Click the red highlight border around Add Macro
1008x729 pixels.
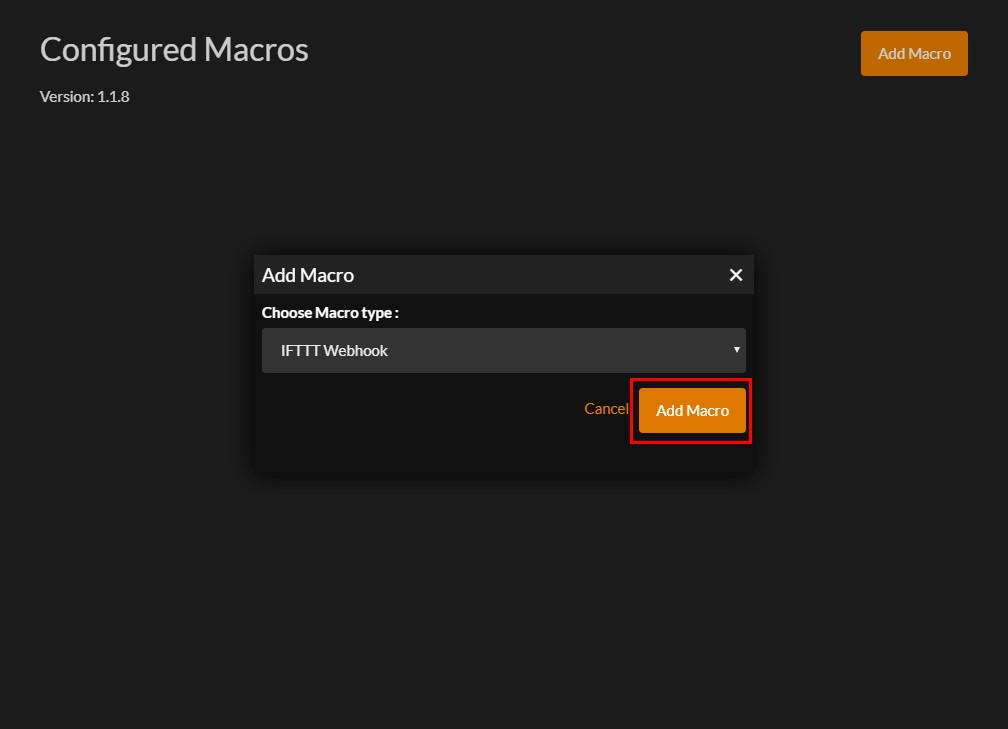pyautogui.click(x=631, y=411)
